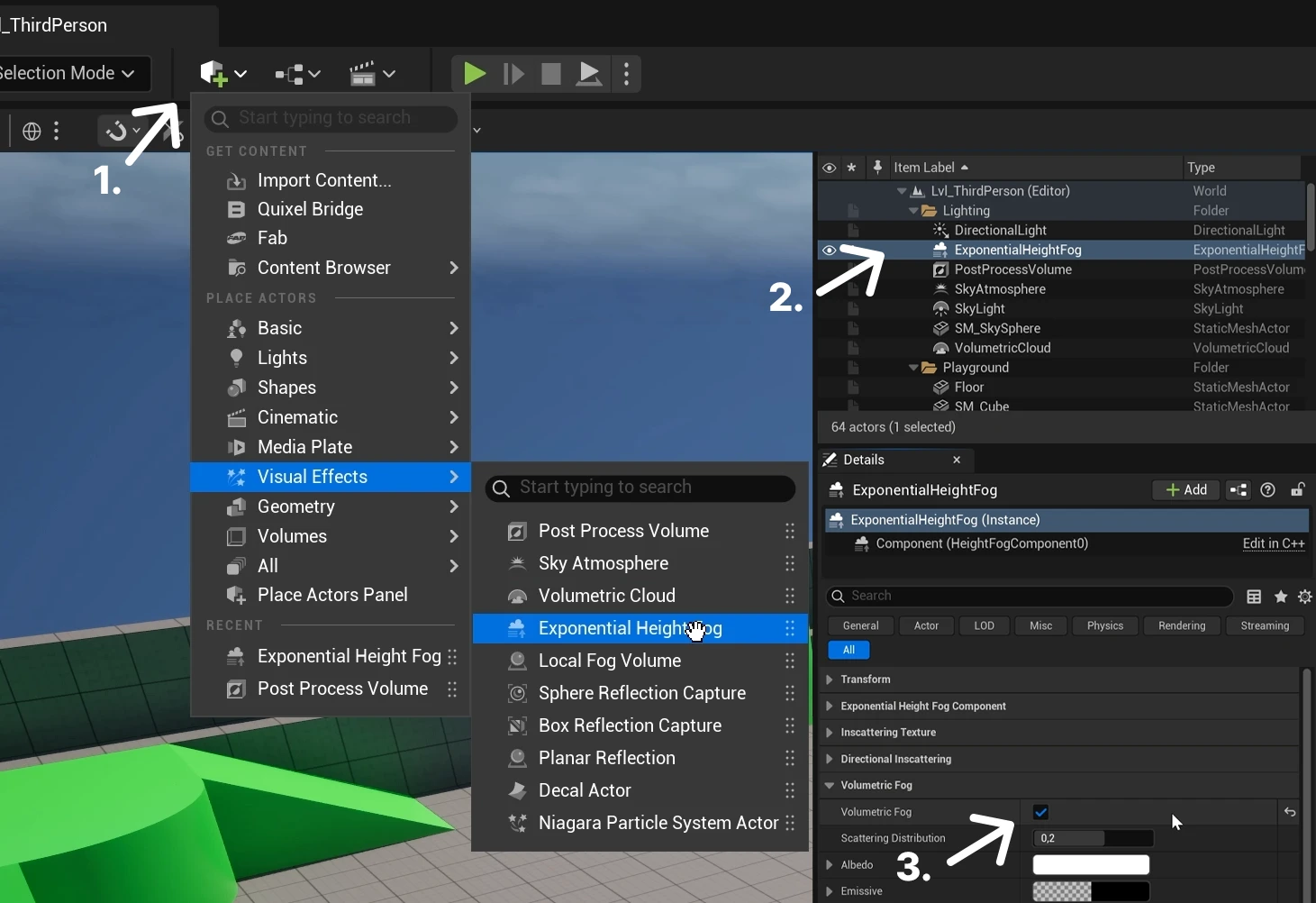
Task: Click the Sky Atmosphere icon in the submenu
Action: (517, 564)
